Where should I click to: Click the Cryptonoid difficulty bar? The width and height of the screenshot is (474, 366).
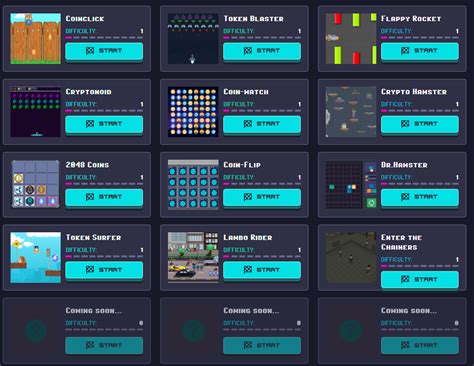(x=104, y=111)
